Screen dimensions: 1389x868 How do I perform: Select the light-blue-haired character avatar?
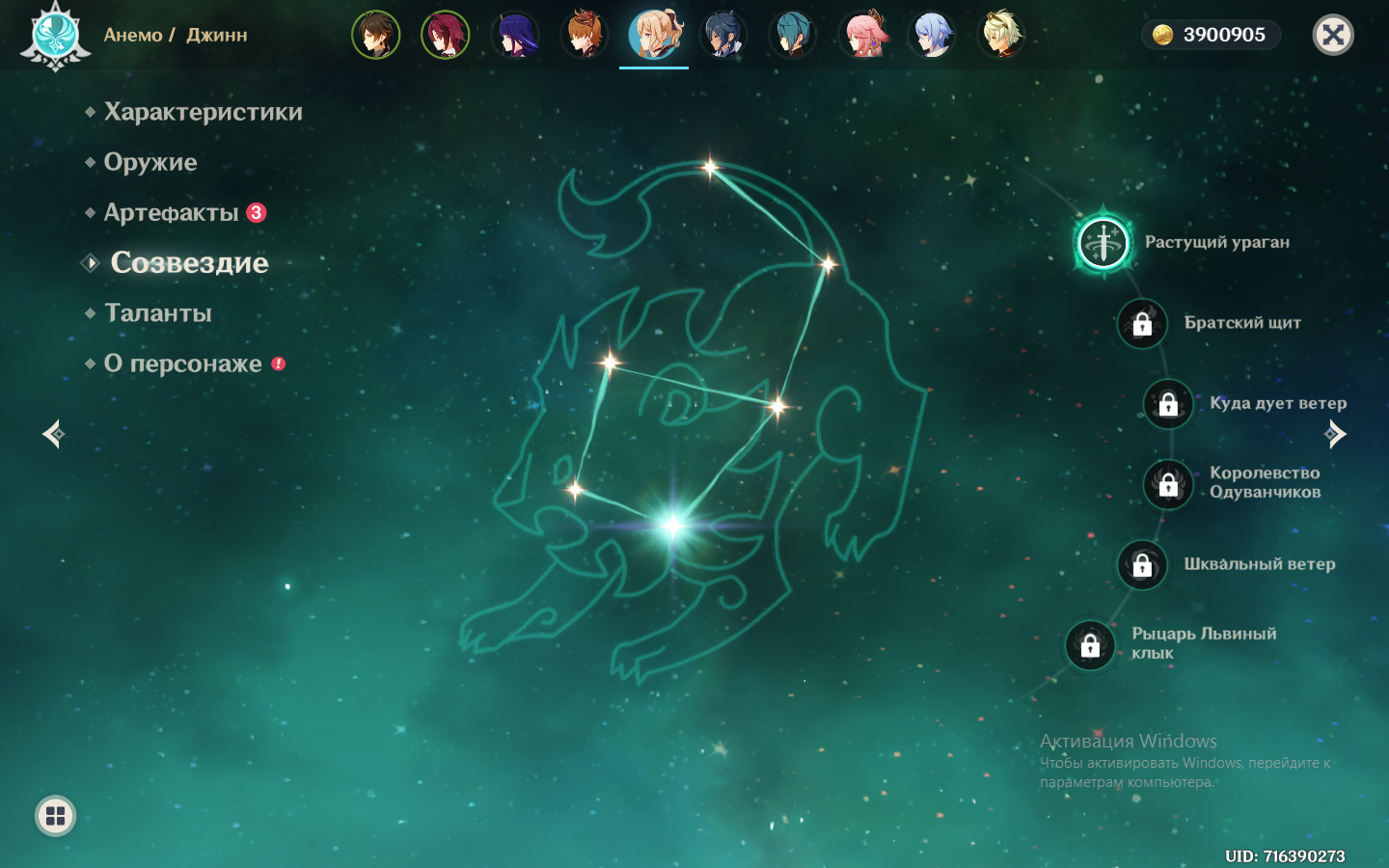pos(932,36)
